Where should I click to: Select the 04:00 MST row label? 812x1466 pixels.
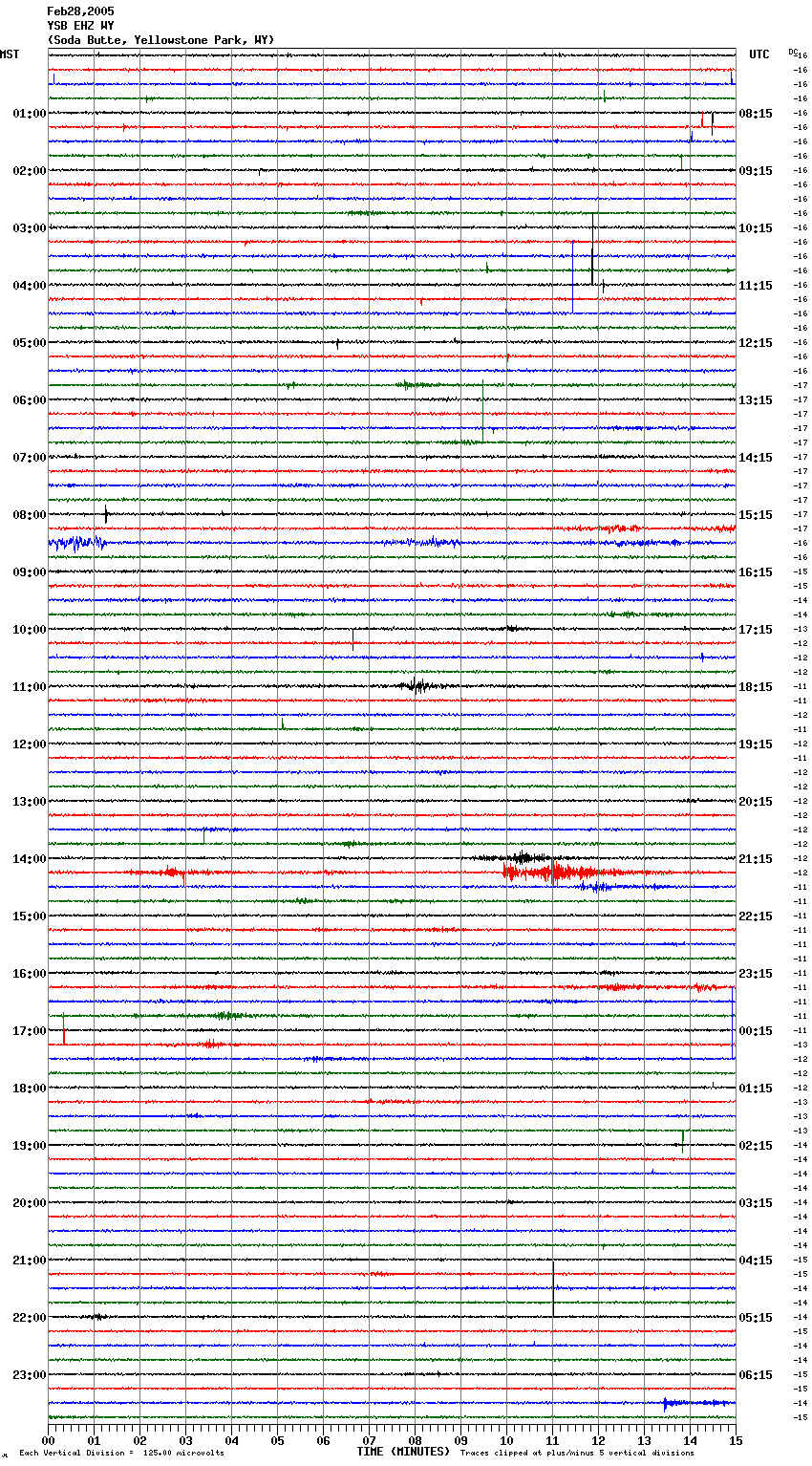30,286
